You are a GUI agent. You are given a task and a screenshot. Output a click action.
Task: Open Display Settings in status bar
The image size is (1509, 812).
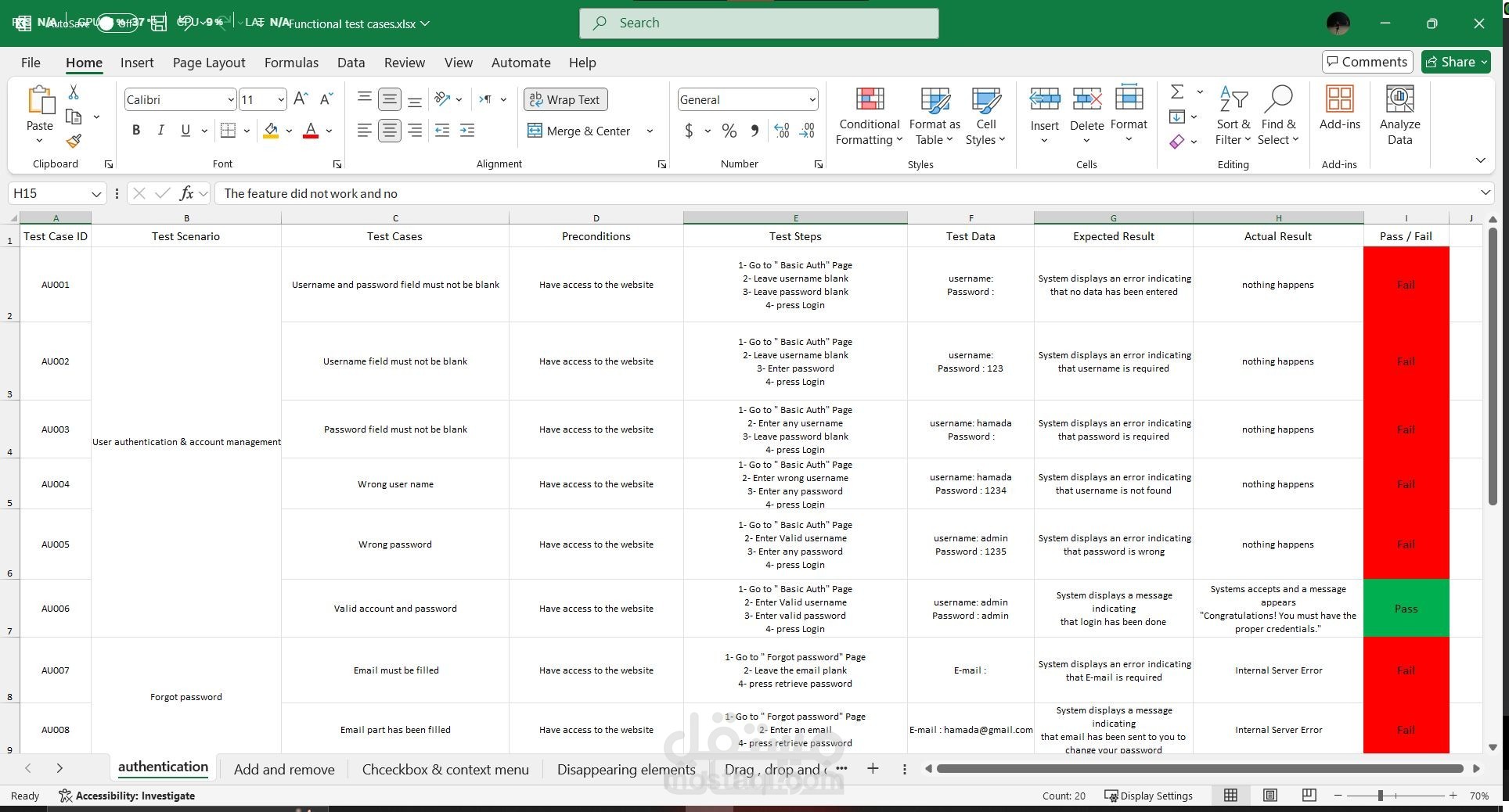[x=1148, y=796]
